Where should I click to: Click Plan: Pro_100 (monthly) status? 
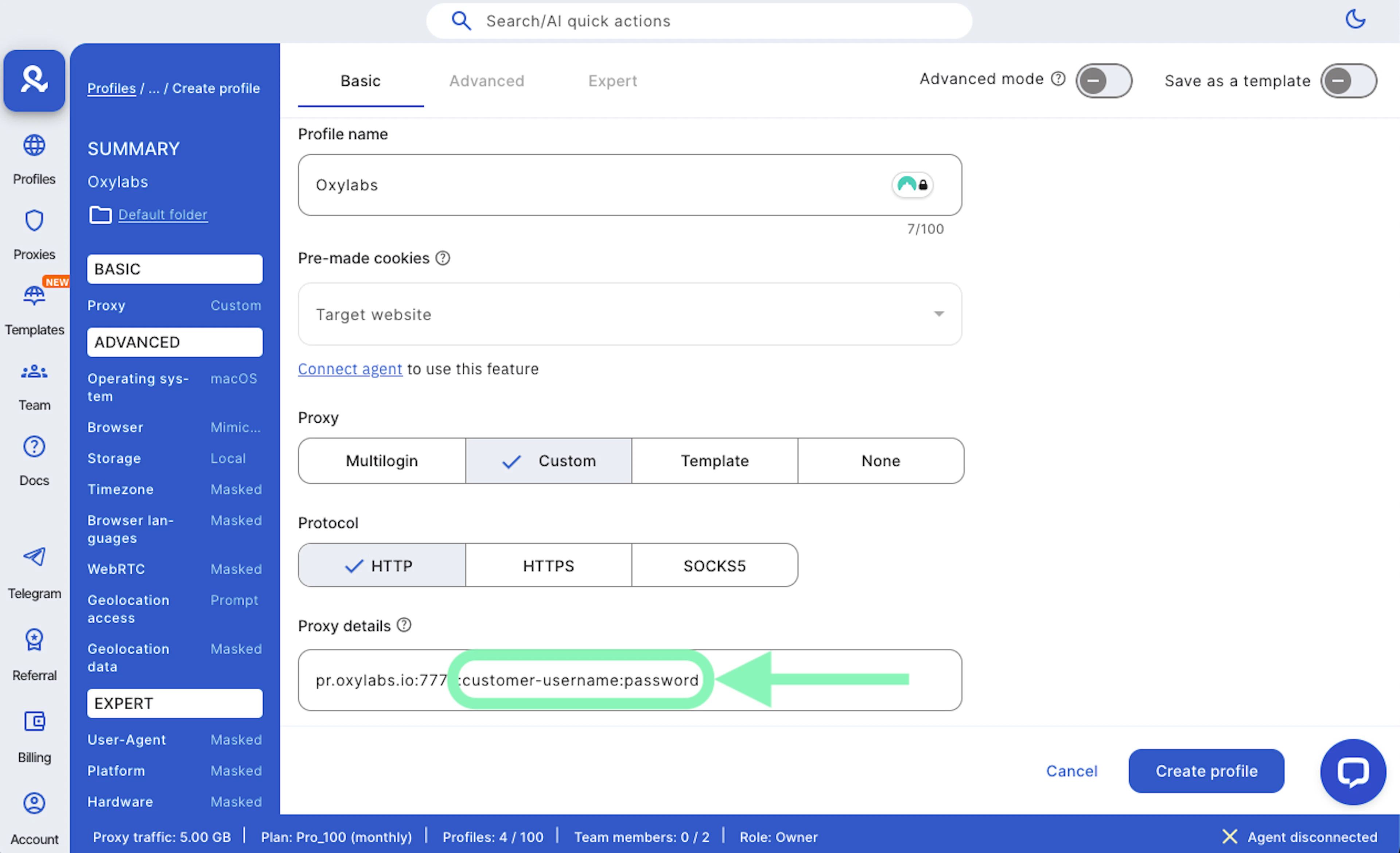point(337,837)
